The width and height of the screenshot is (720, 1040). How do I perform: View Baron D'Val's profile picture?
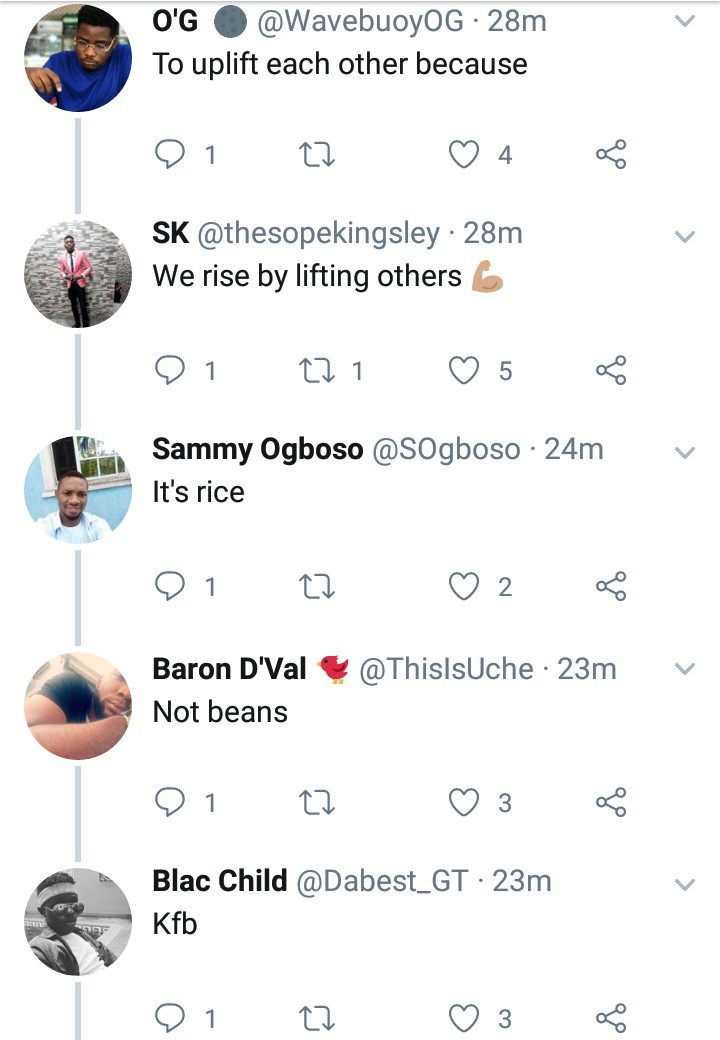point(77,706)
